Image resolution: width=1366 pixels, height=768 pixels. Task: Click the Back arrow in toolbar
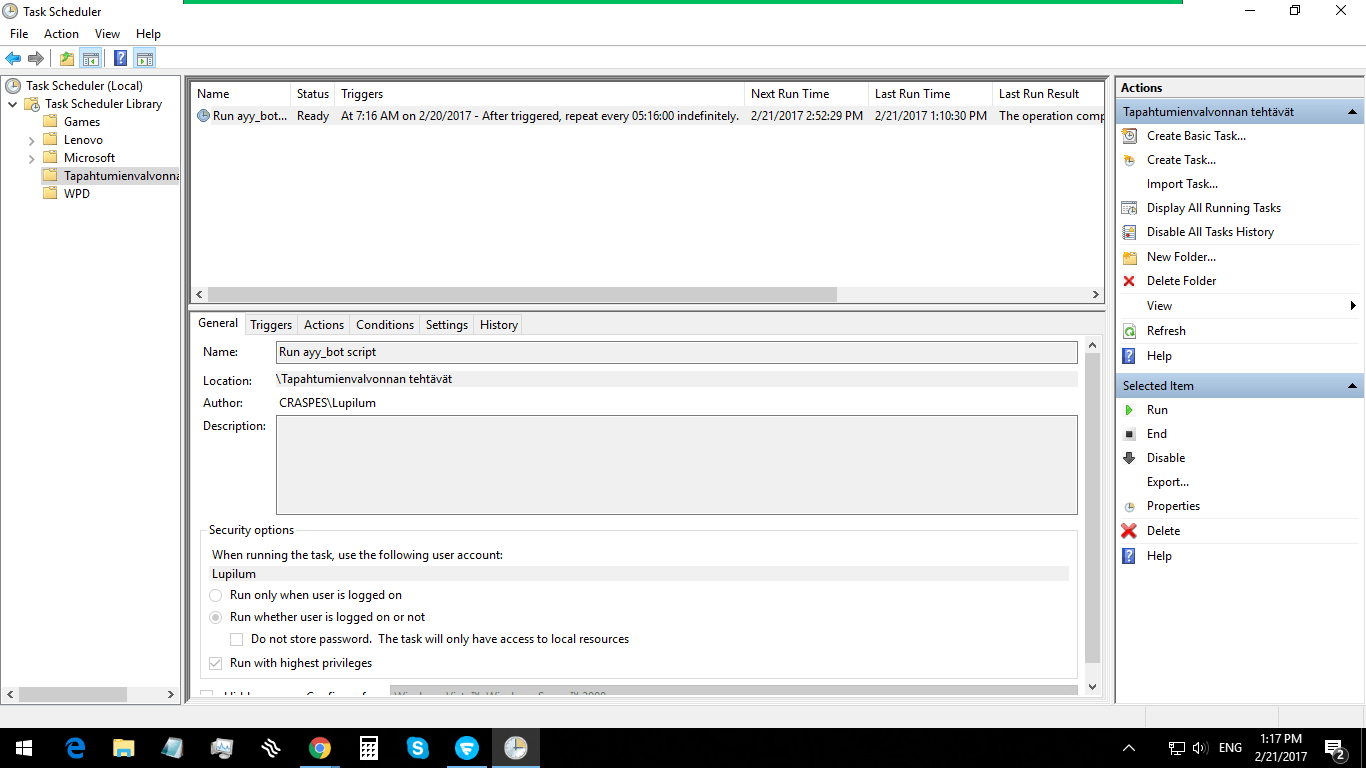click(x=13, y=58)
